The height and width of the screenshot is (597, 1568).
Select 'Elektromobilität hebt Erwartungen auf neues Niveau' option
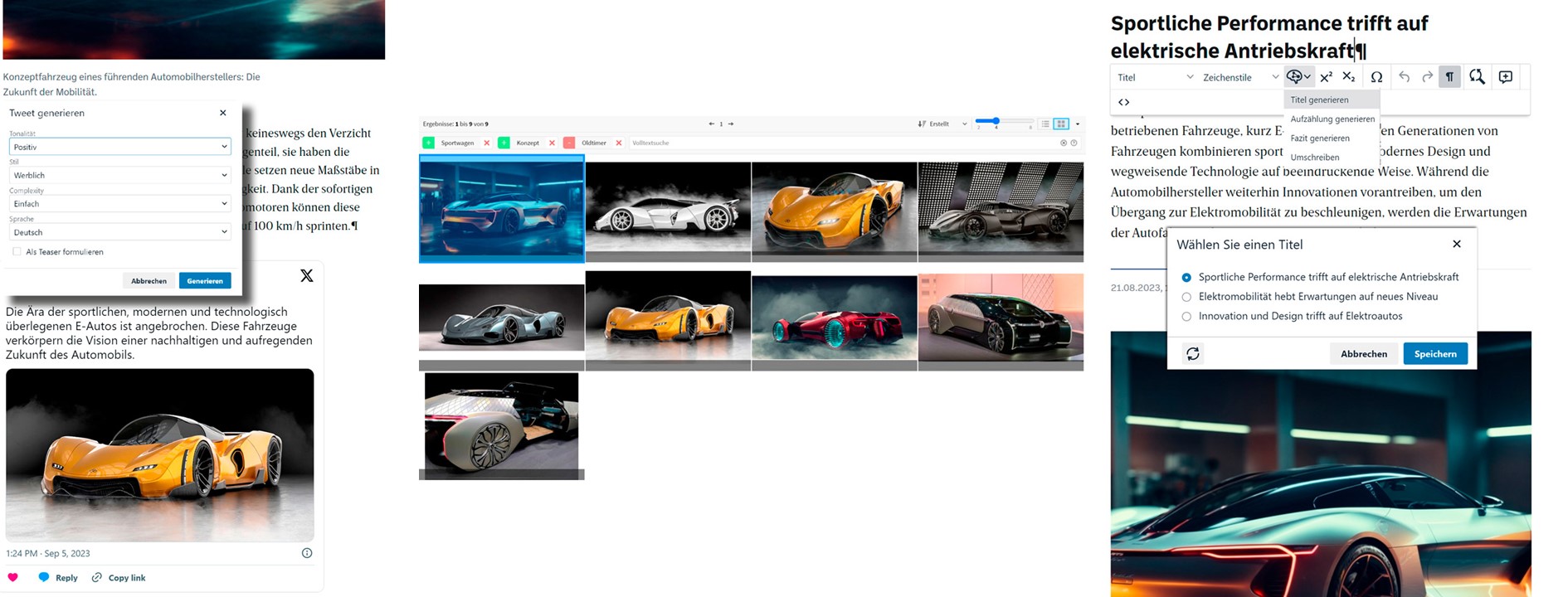point(1186,297)
